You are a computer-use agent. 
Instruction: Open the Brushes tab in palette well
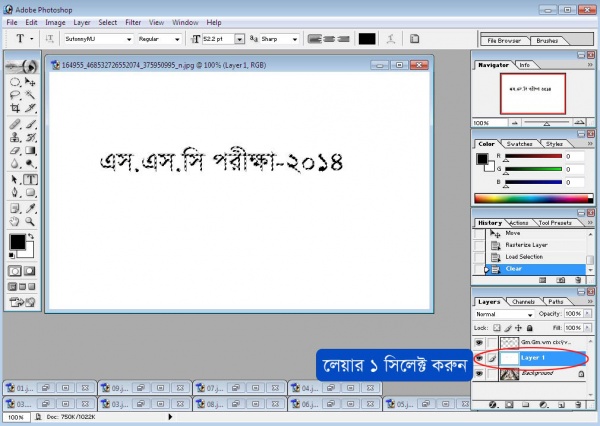point(547,41)
